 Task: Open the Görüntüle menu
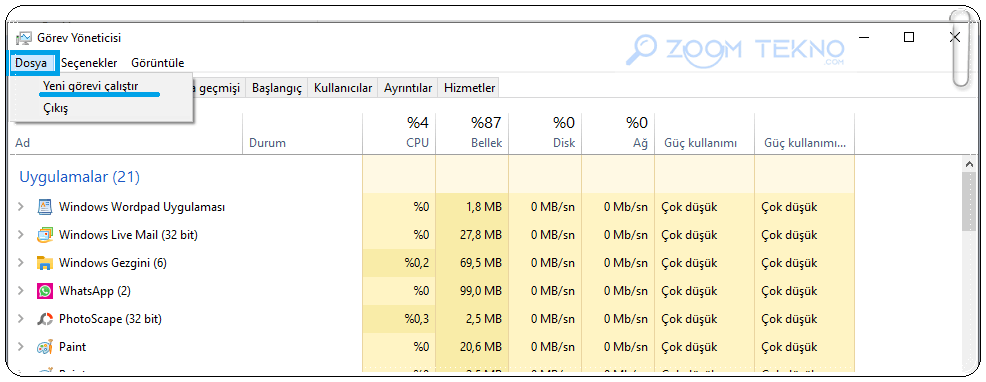[158, 63]
